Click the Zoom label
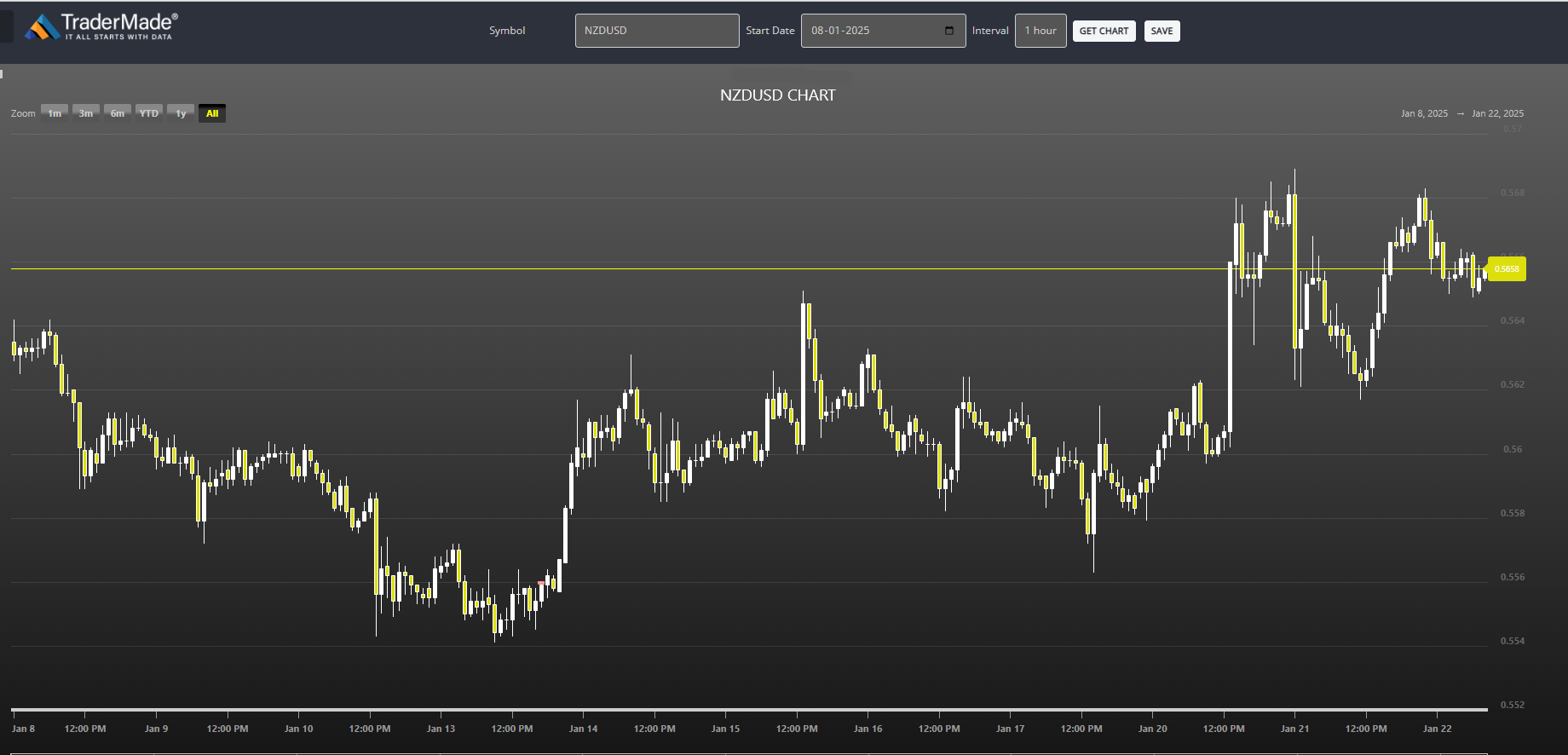The image size is (1568, 755). [23, 113]
